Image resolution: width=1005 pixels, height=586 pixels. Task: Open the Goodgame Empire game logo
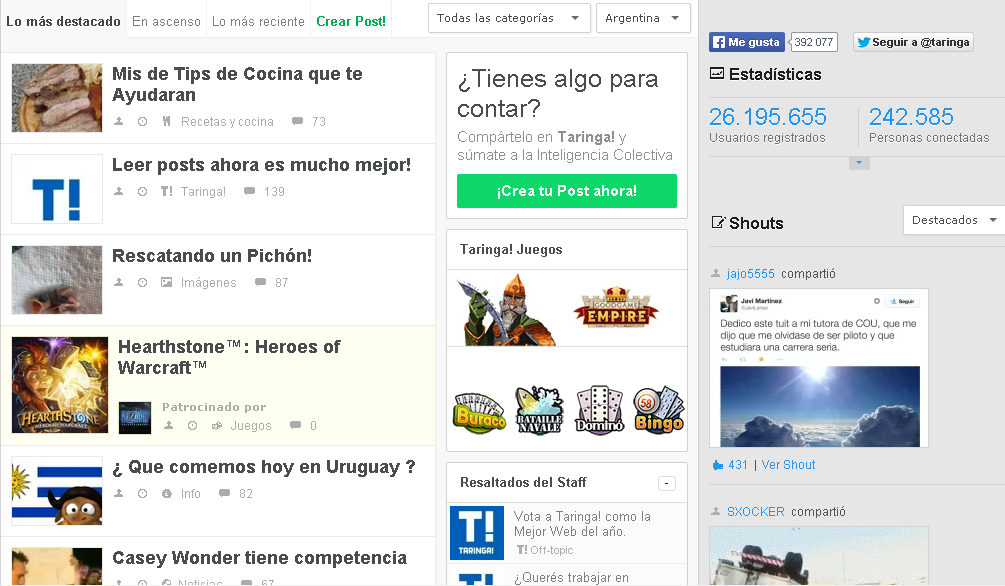615,308
